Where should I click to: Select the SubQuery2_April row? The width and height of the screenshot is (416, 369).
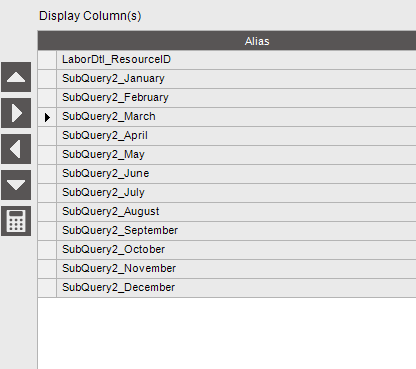point(236,136)
